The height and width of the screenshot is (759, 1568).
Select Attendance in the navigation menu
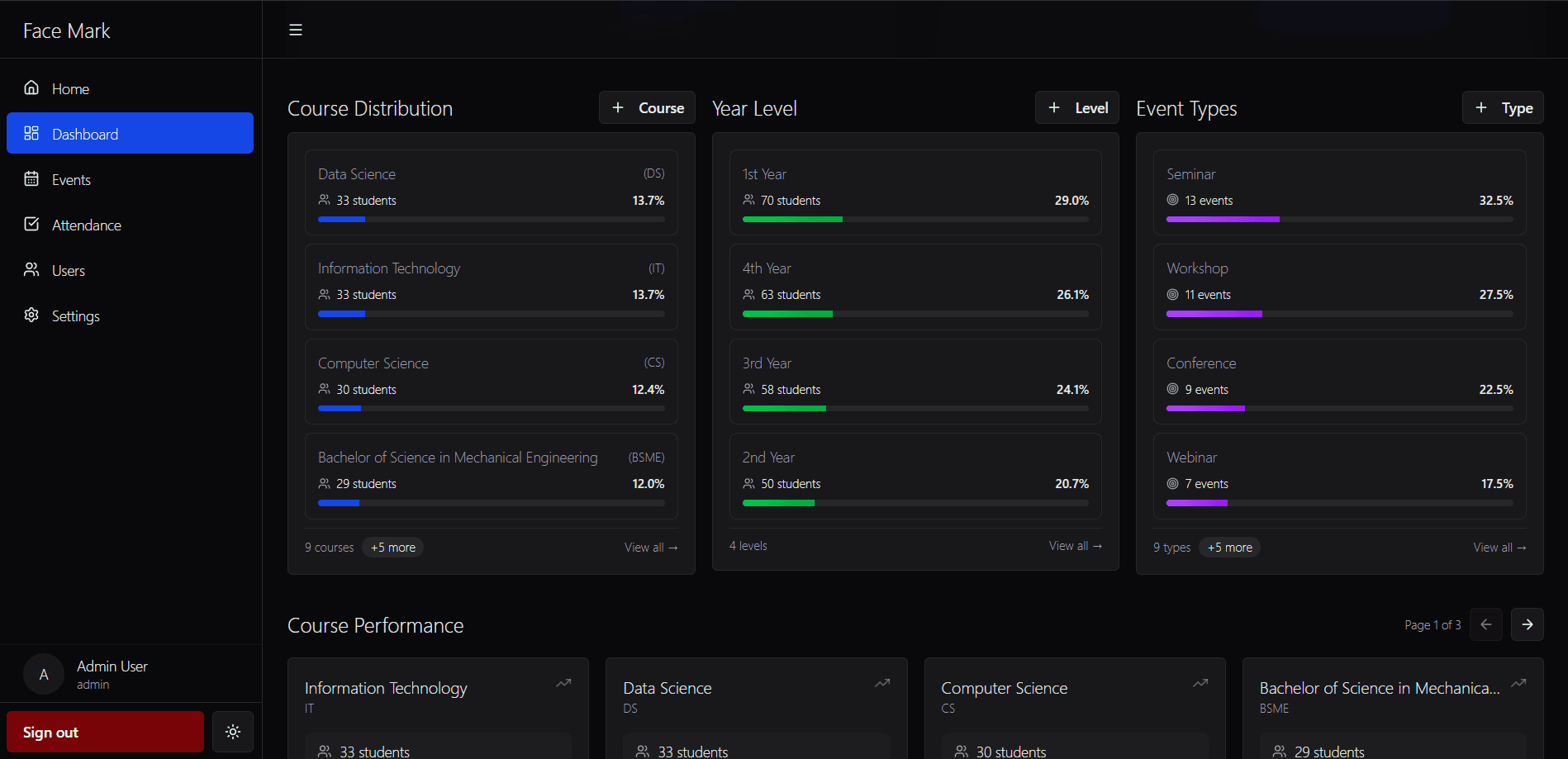point(86,224)
